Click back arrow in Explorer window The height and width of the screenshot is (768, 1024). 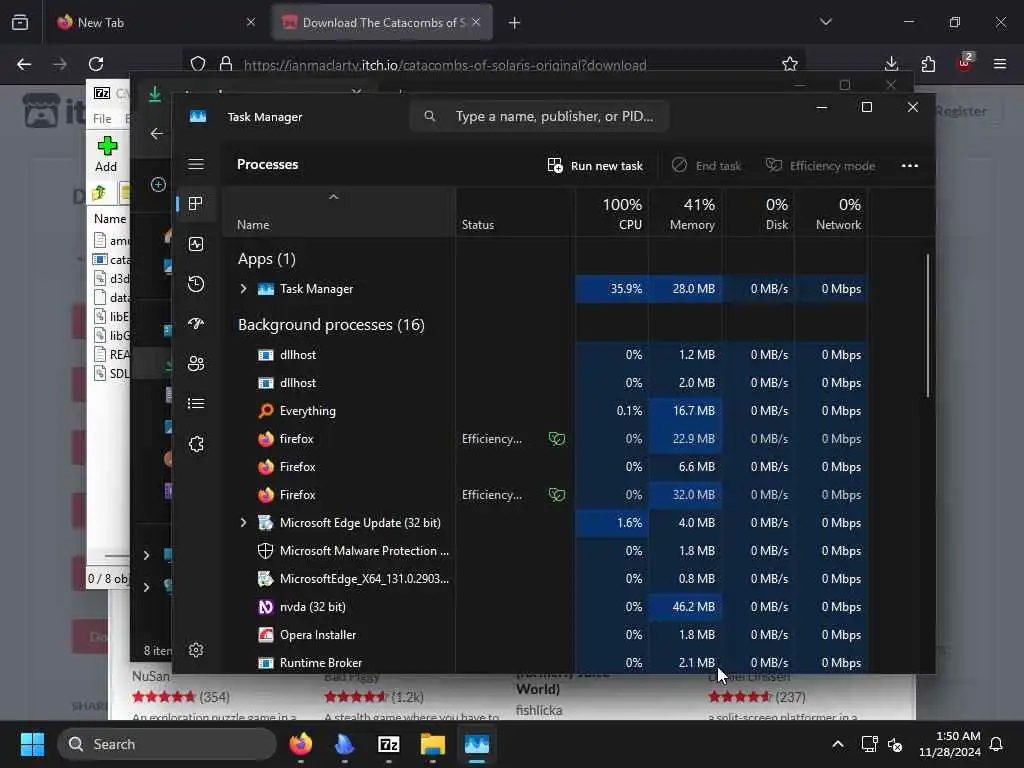coord(157,134)
